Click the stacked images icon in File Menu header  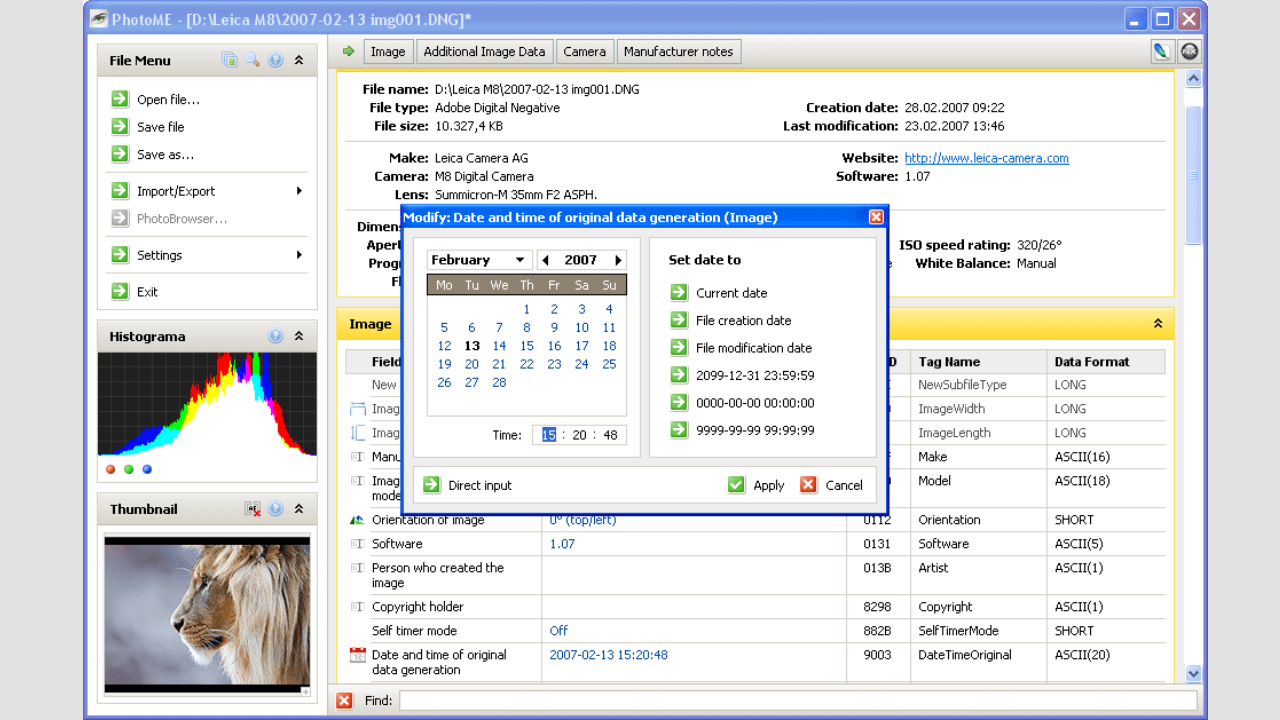click(230, 60)
